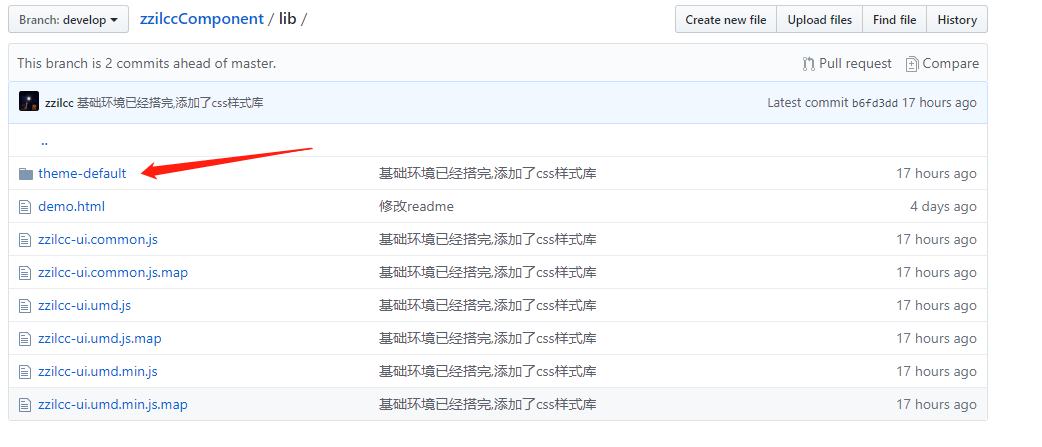This screenshot has height=447, width=1042.
Task: Click the zzilcc-ui.umd.min.js.map file icon
Action: pyautogui.click(x=26, y=405)
